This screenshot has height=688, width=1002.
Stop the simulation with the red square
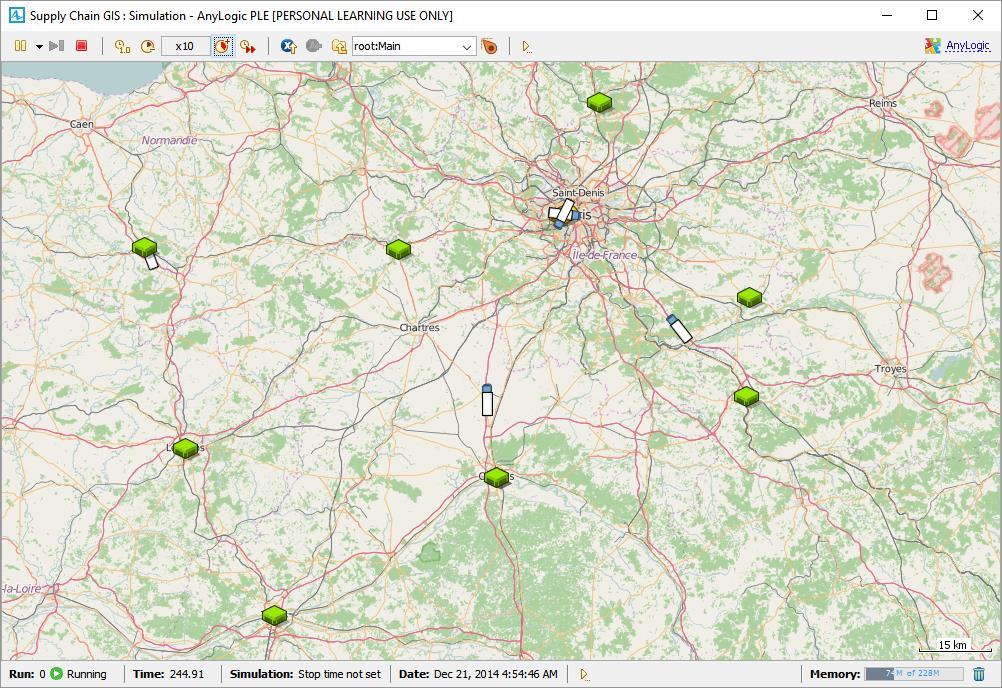click(81, 46)
